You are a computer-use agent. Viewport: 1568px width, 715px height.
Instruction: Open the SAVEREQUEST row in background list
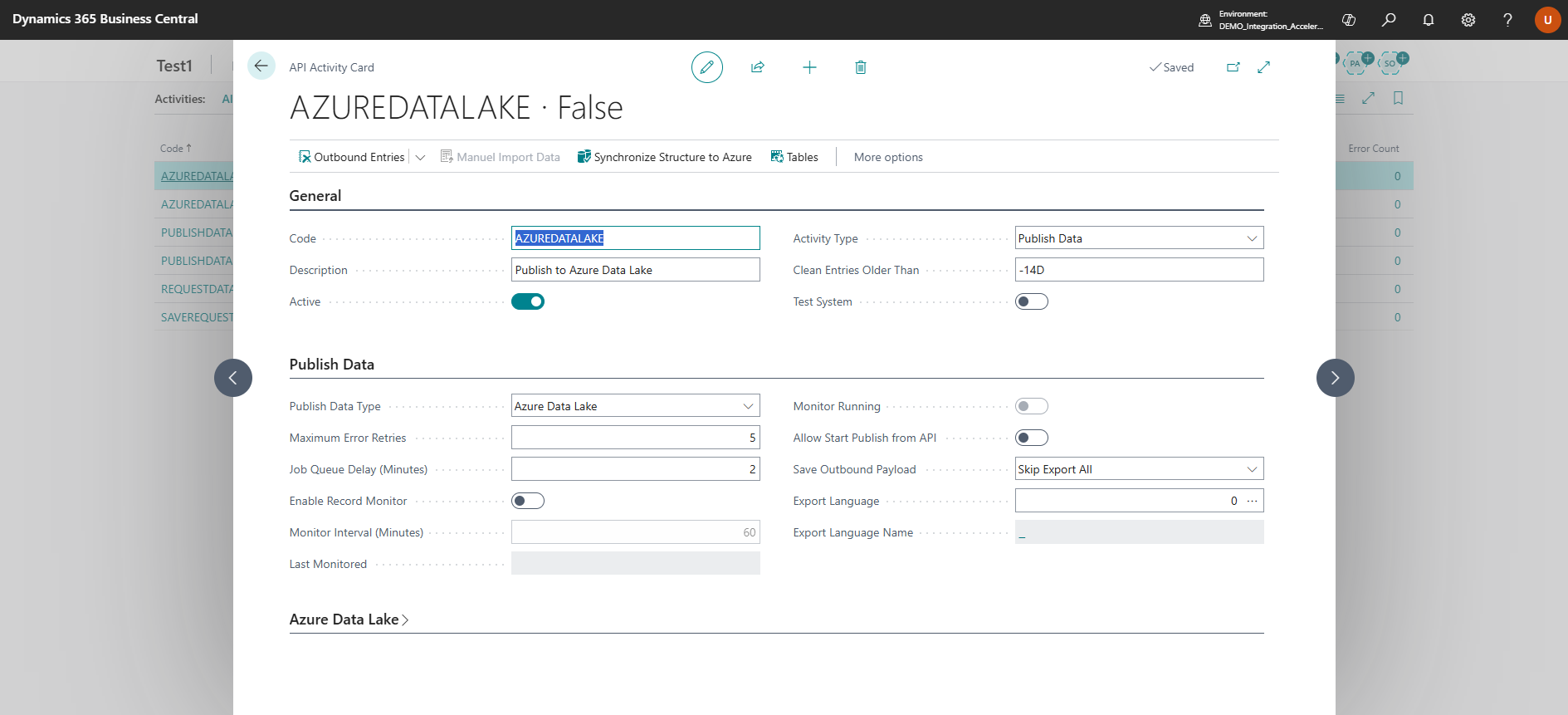(197, 317)
